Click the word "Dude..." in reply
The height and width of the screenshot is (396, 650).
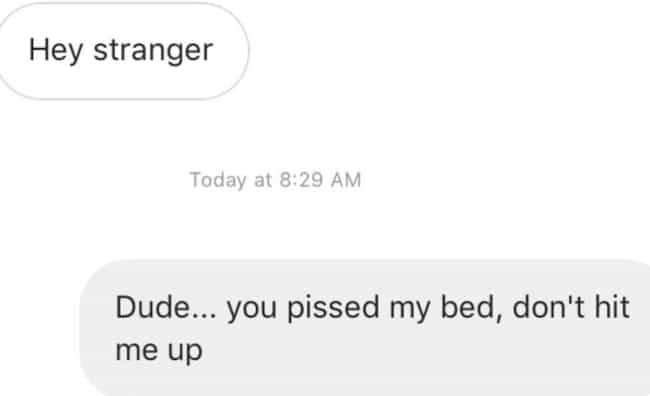pyautogui.click(x=166, y=308)
